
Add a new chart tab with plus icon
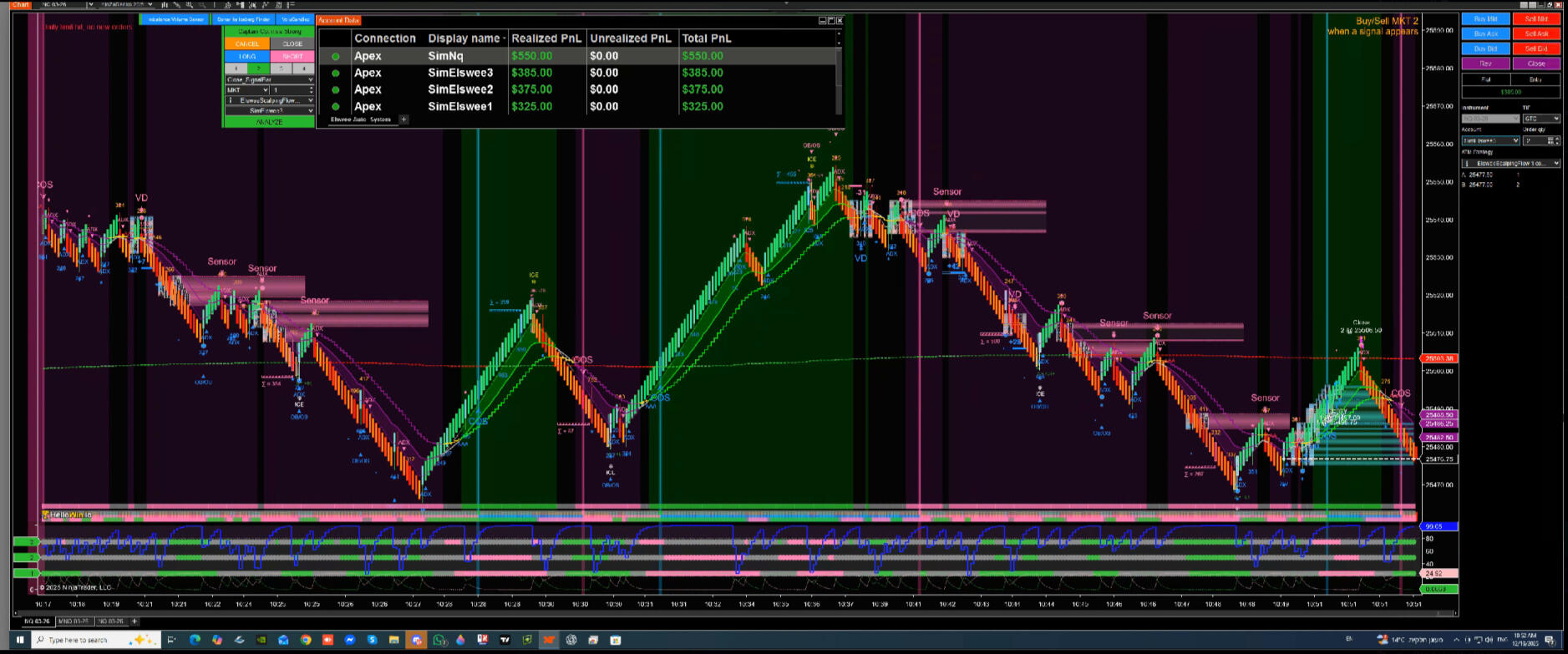click(134, 621)
